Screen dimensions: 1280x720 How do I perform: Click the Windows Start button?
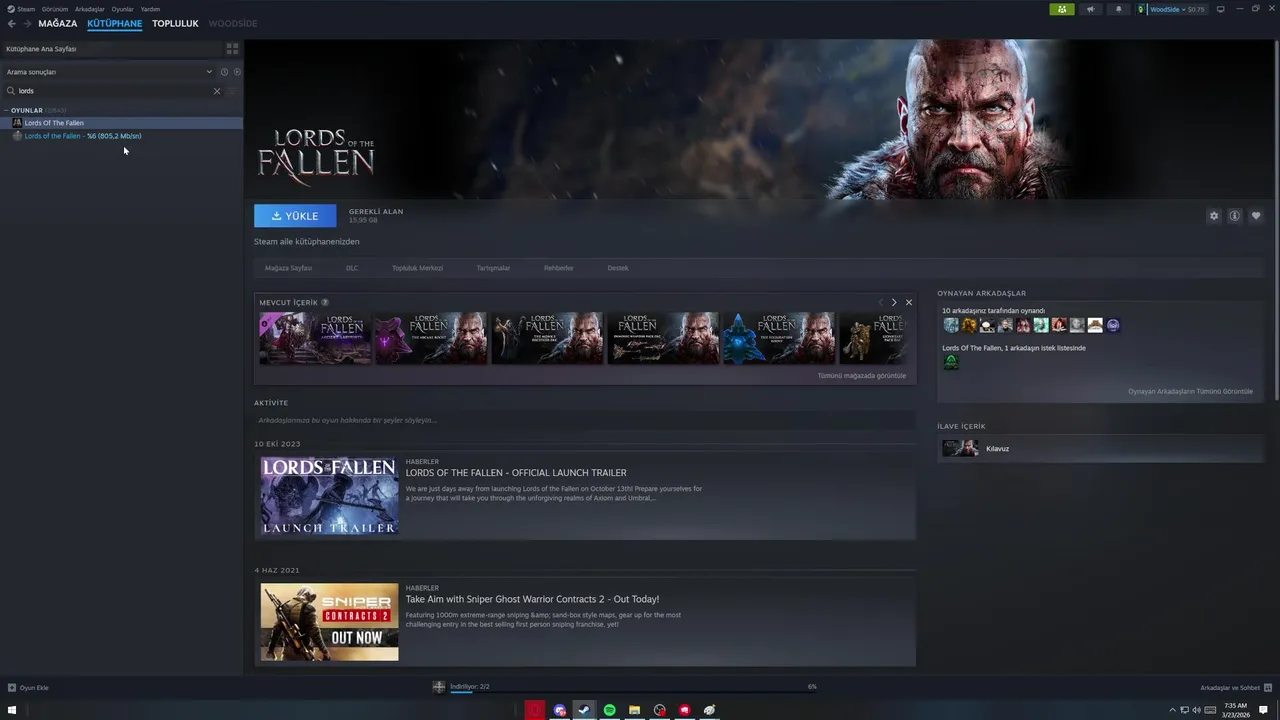click(x=12, y=710)
